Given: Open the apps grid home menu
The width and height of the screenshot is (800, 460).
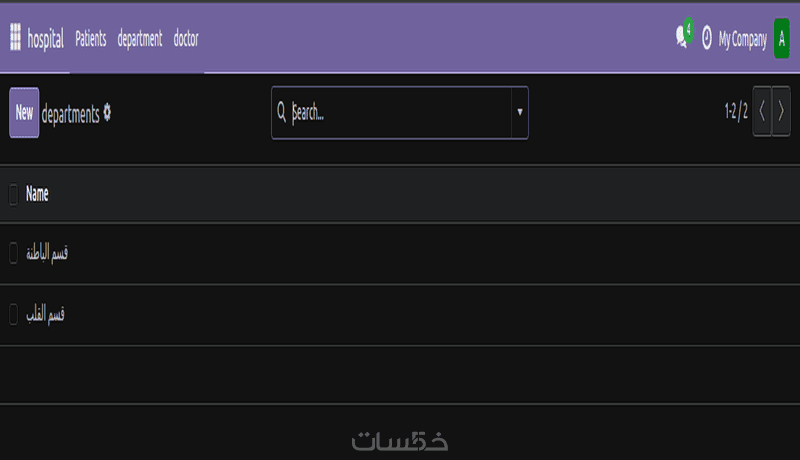Looking at the screenshot, I should (15, 38).
